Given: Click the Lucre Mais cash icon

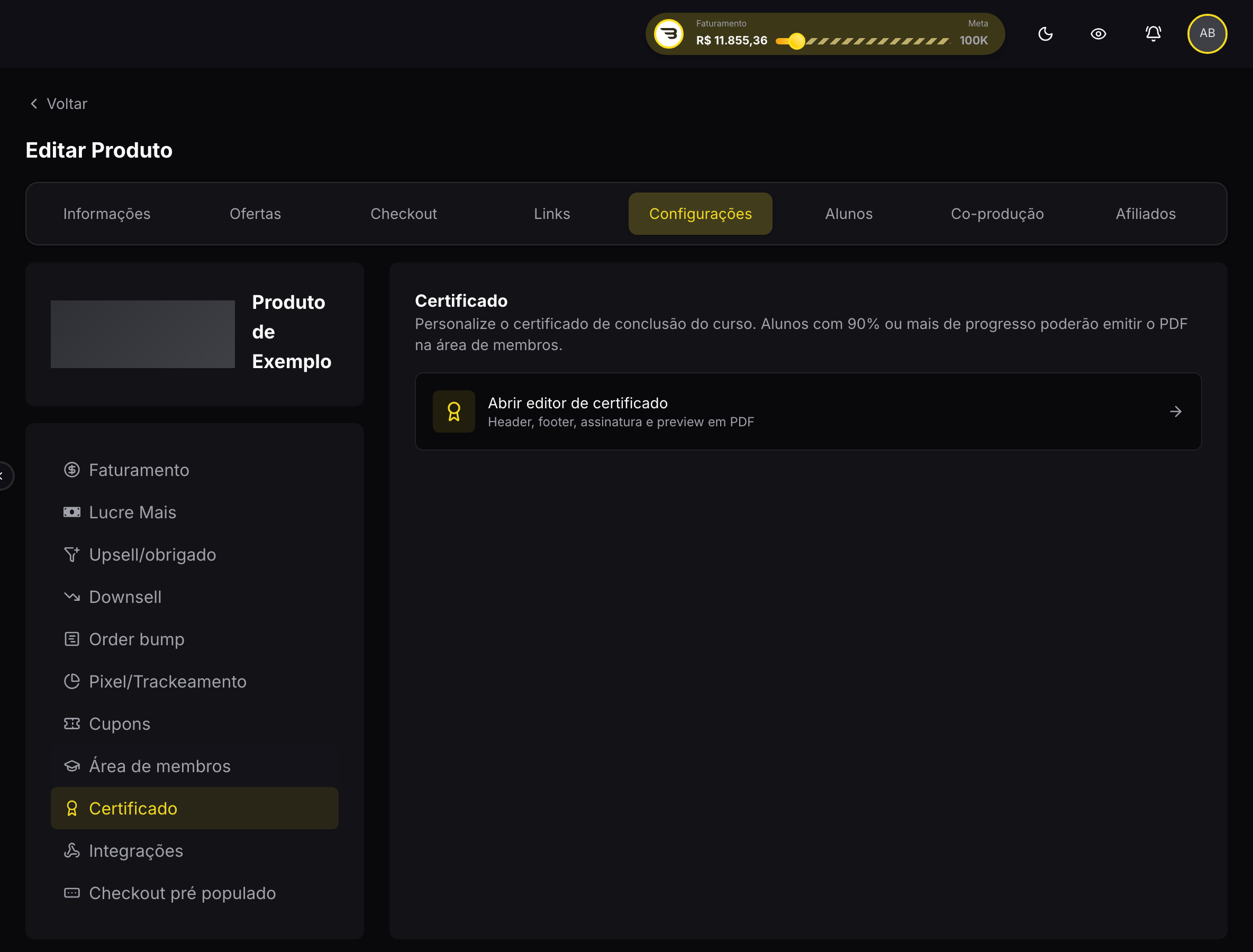Looking at the screenshot, I should 72,512.
